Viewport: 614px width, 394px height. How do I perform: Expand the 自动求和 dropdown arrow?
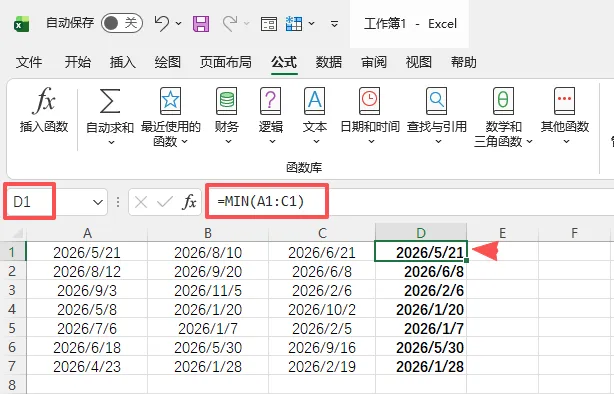111,142
